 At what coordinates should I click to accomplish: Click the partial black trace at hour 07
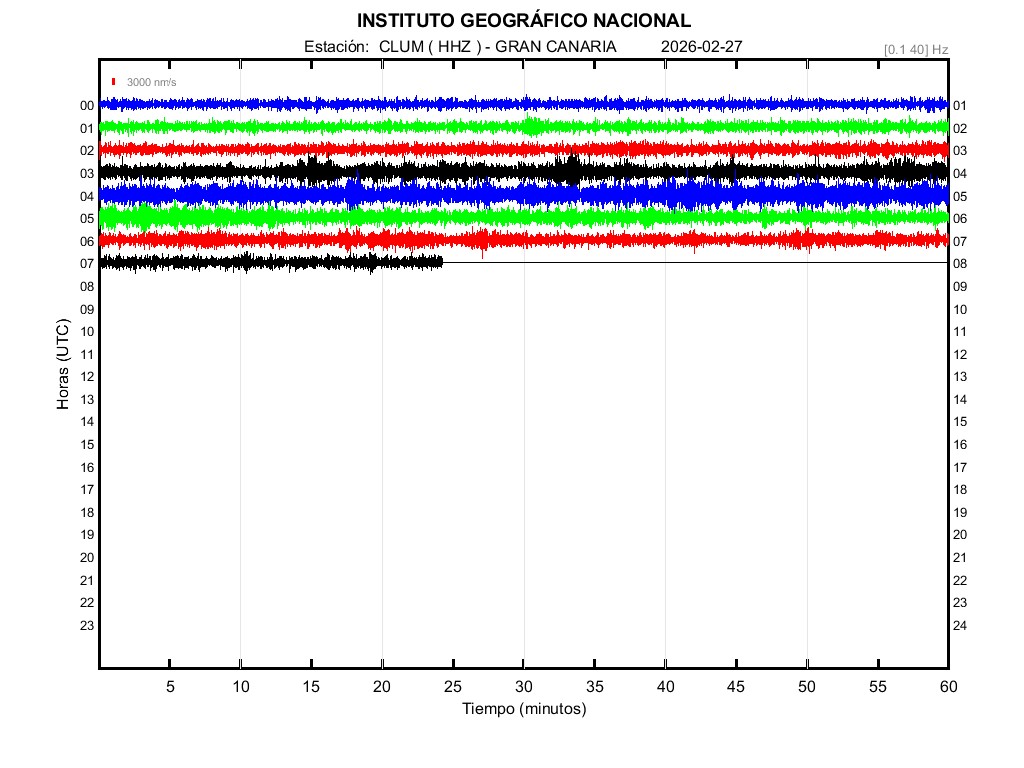click(270, 262)
